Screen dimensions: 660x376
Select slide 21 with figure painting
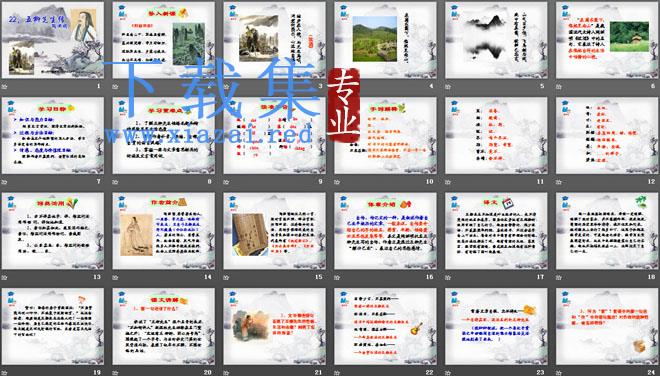274,326
